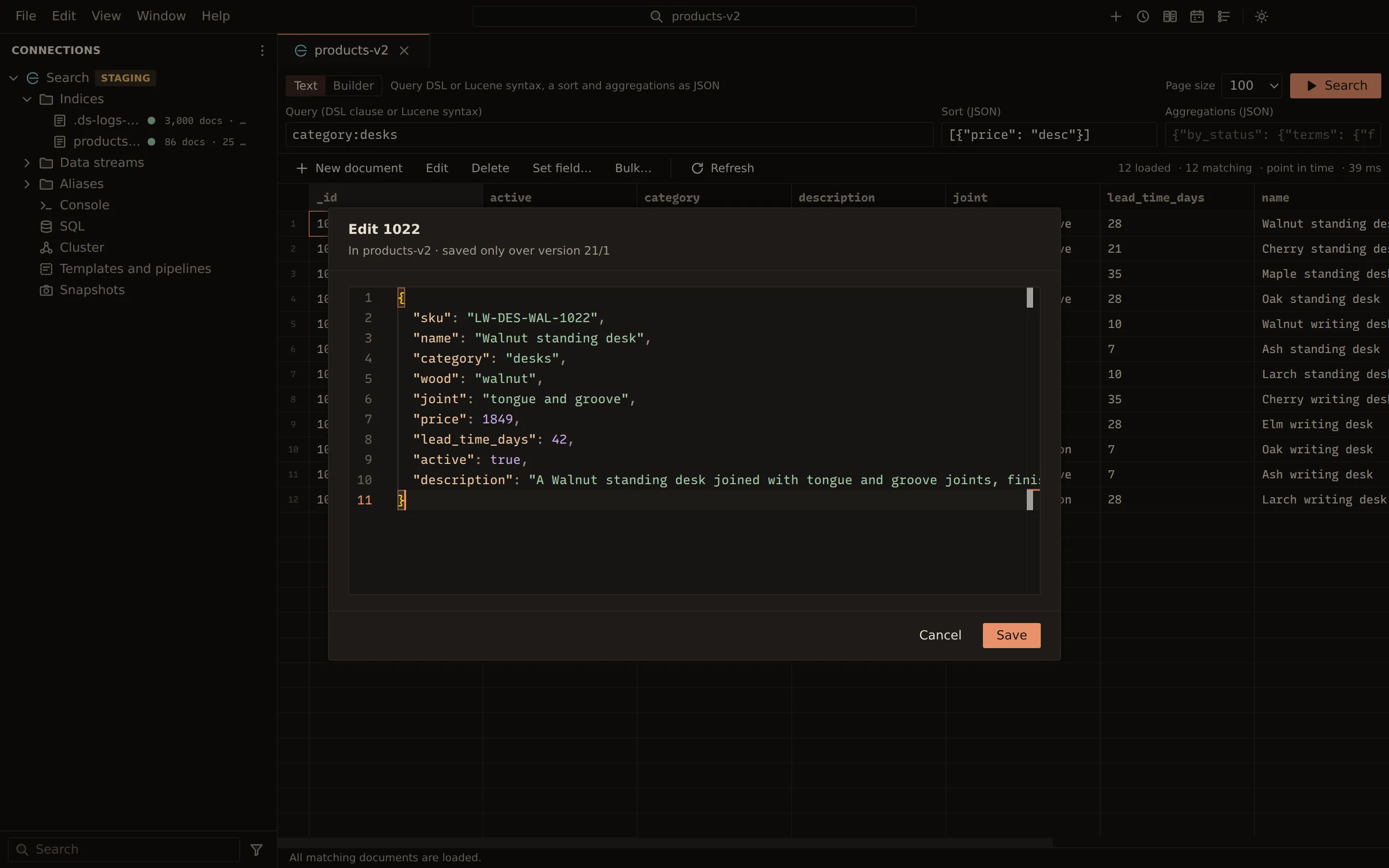Screen dimensions: 1389x868
Task: Click the Bulk… button
Action: (x=633, y=169)
